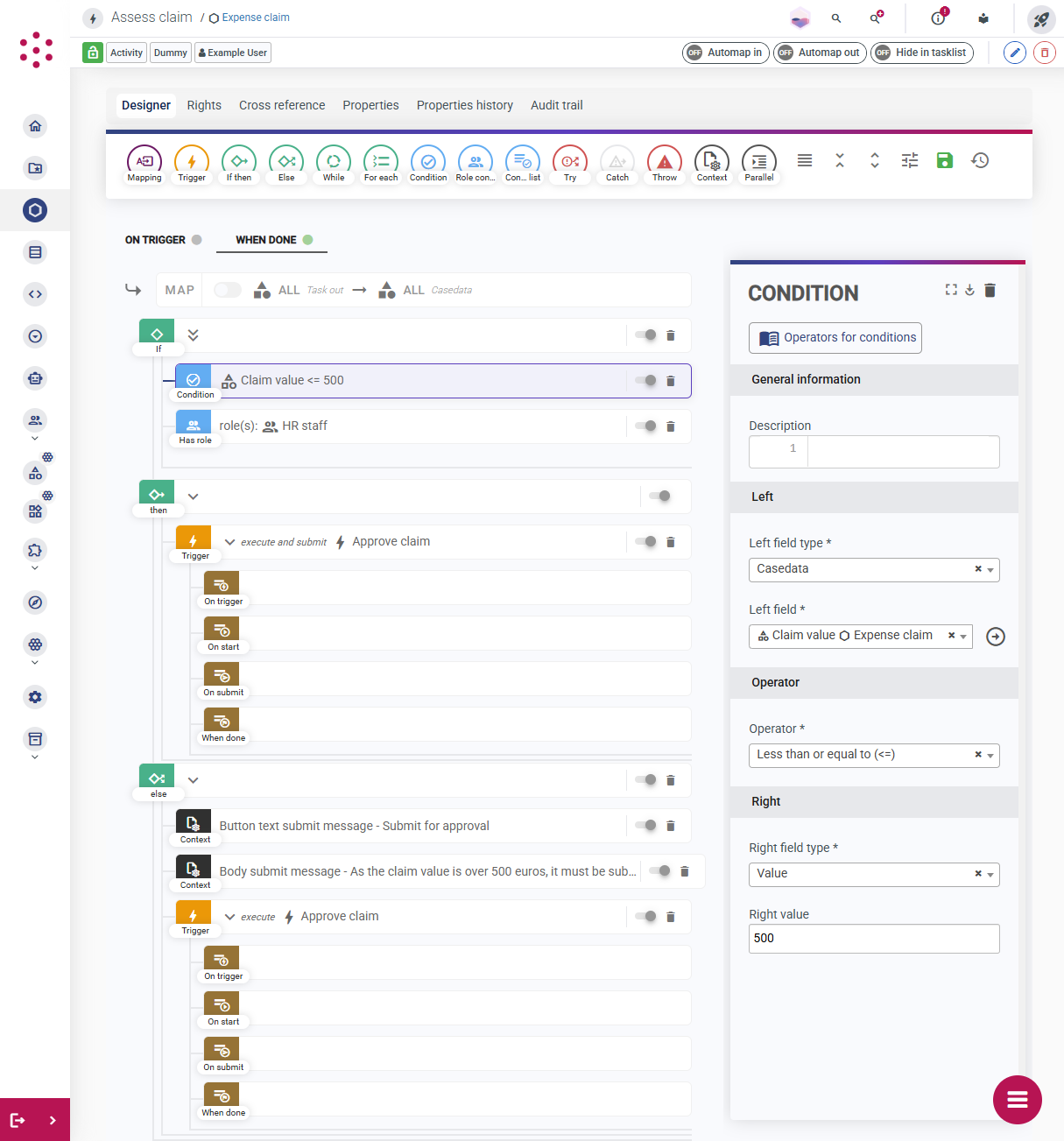
Task: Delete the Claim value condition row
Action: coord(671,381)
